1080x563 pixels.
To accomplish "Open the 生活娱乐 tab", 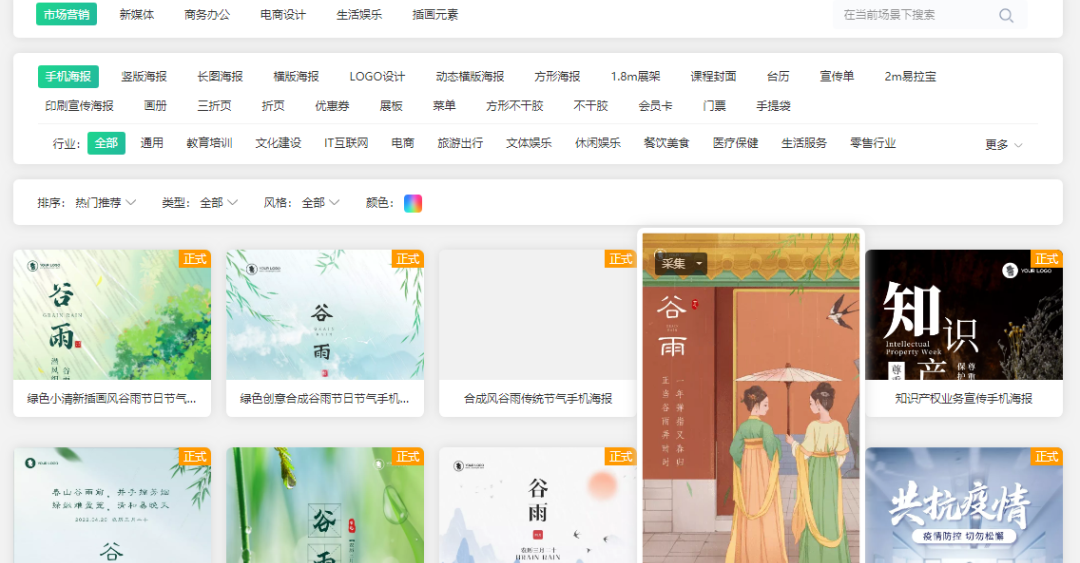I will [359, 14].
